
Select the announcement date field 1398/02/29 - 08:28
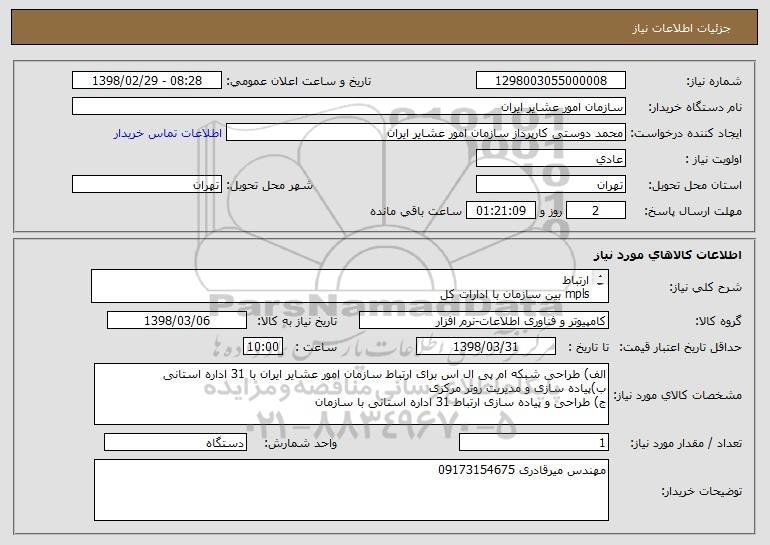coord(147,80)
